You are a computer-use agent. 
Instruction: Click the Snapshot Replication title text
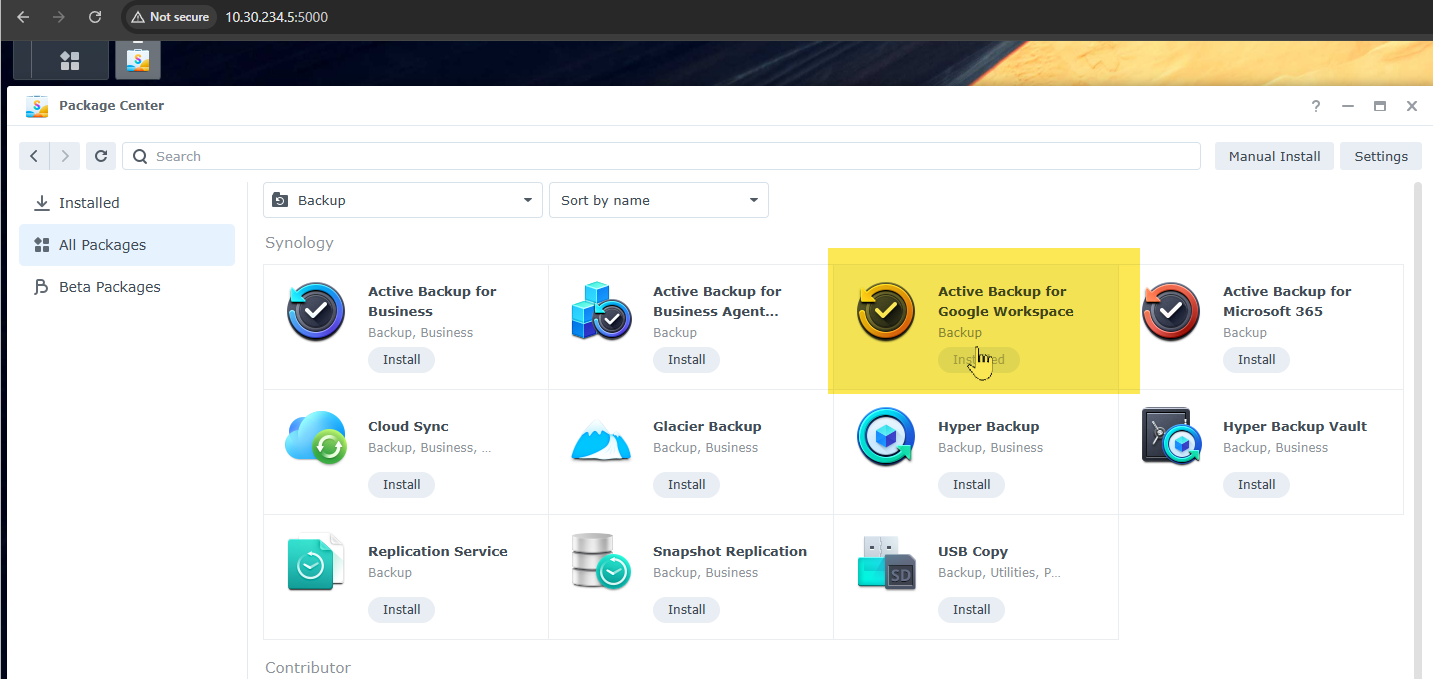tap(730, 551)
